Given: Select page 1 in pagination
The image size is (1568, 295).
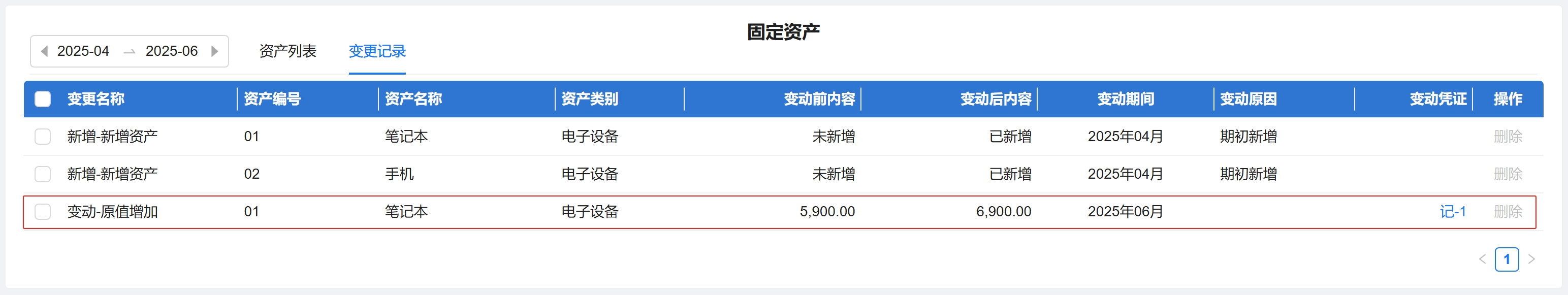Looking at the screenshot, I should 1507,259.
